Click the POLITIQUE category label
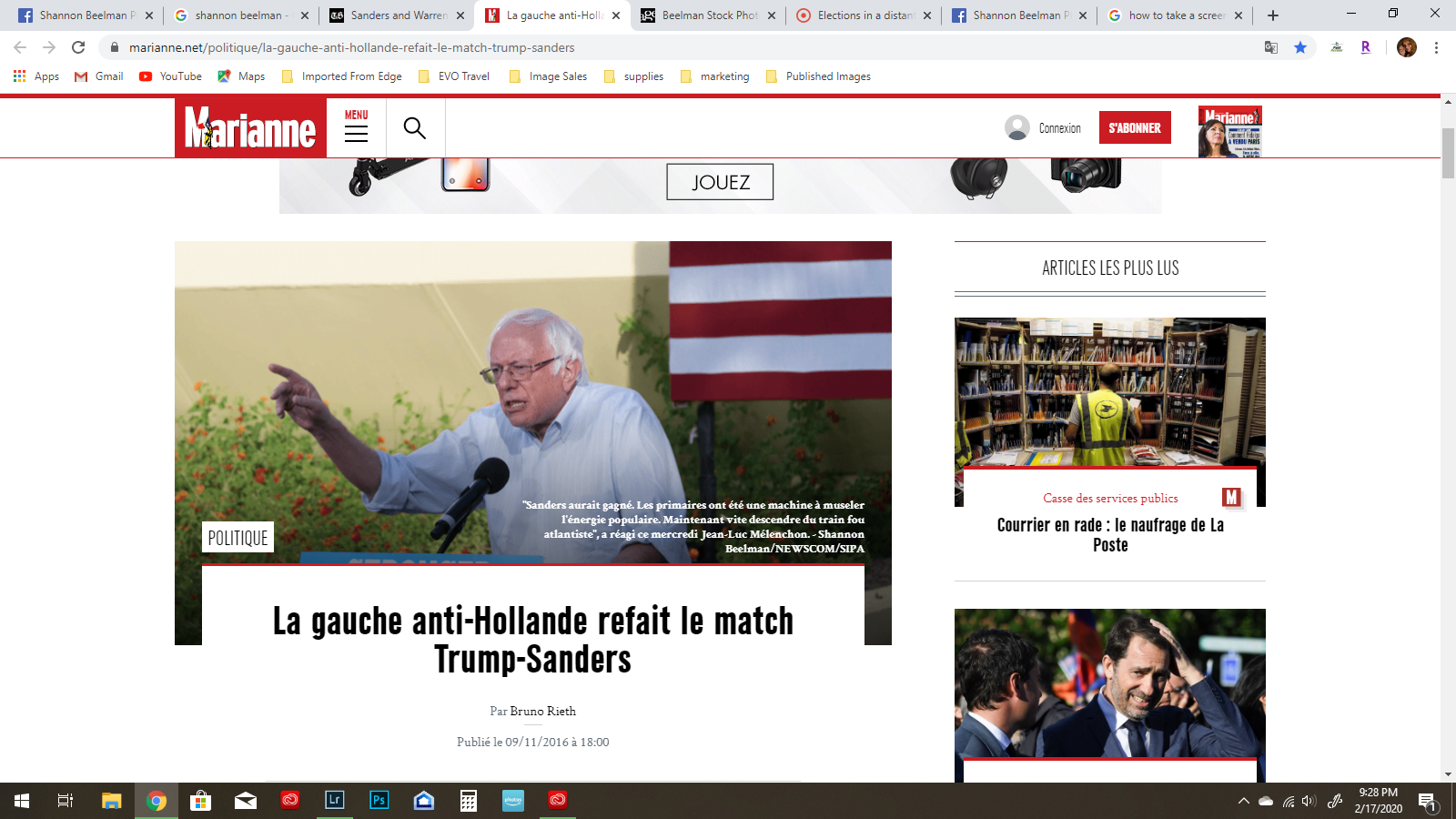 [238, 538]
